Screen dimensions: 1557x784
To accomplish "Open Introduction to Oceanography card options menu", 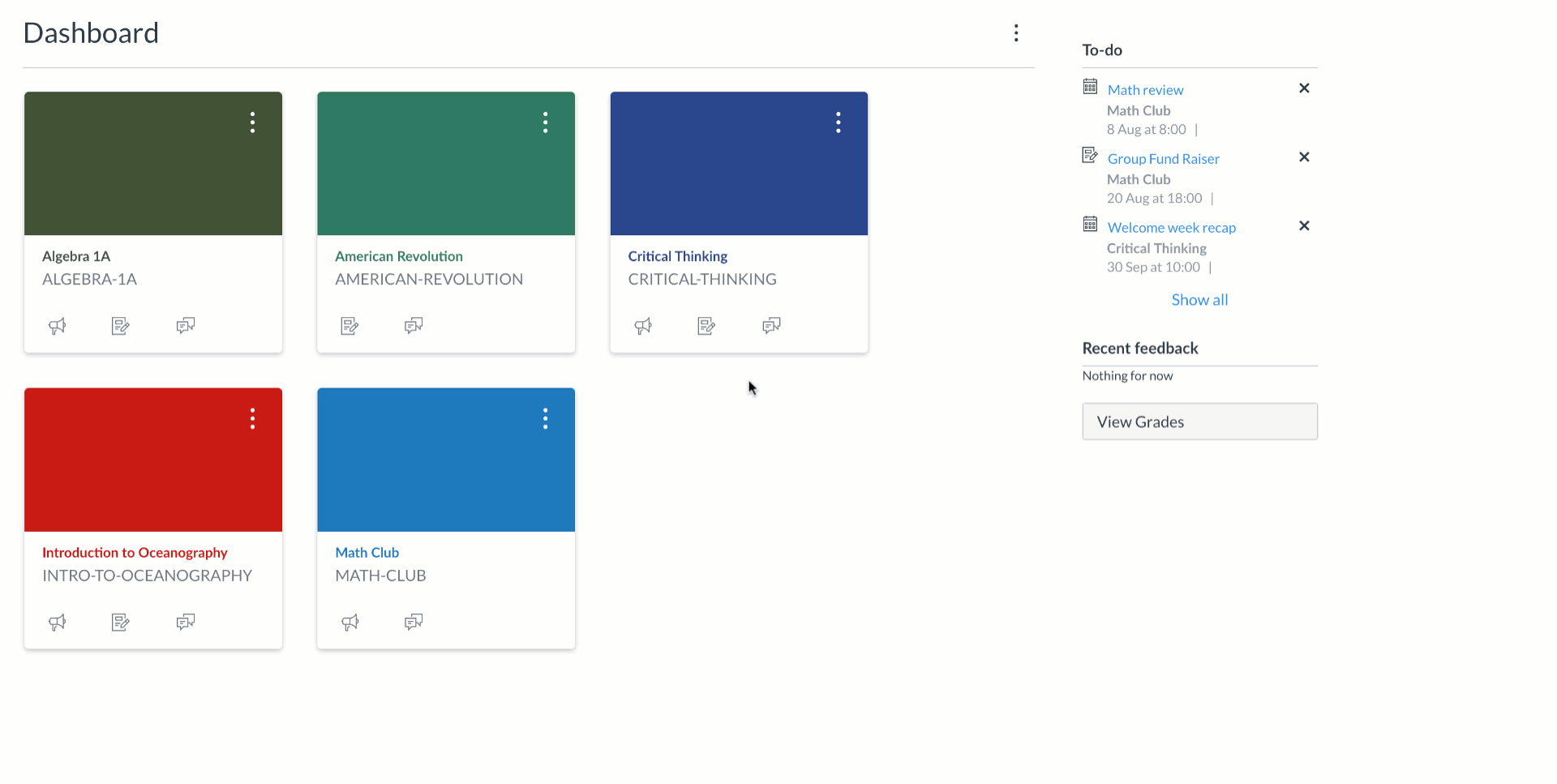I will (x=253, y=418).
